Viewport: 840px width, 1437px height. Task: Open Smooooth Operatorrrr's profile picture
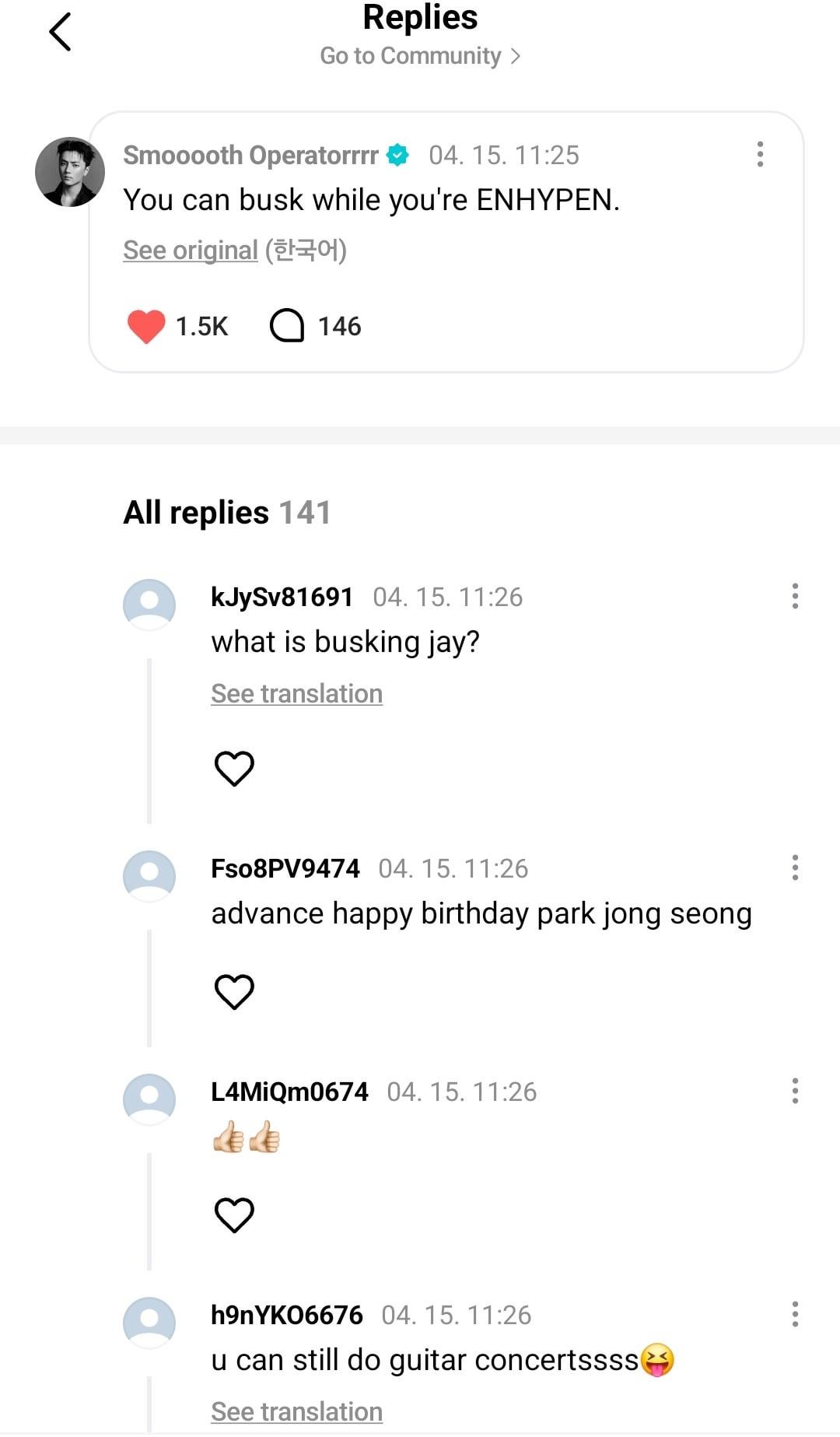(70, 172)
